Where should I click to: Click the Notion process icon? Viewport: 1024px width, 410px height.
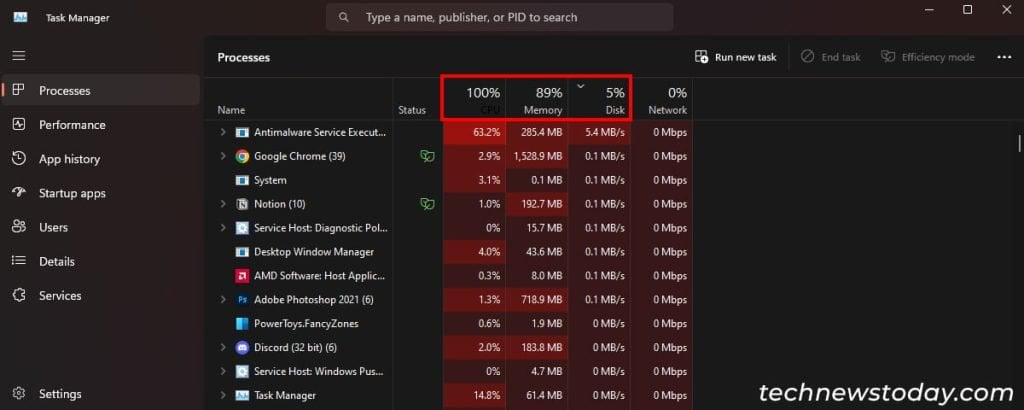point(242,204)
